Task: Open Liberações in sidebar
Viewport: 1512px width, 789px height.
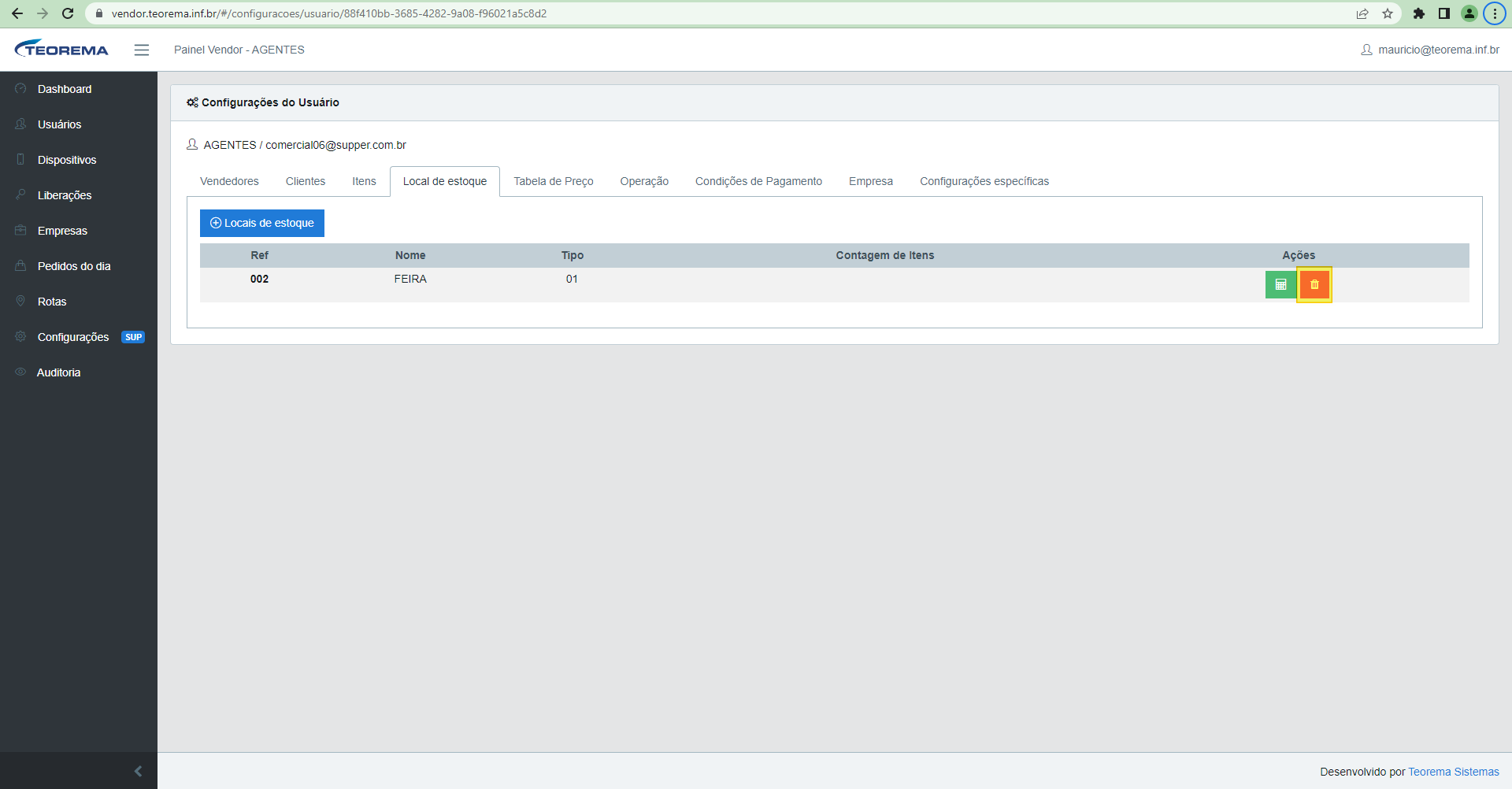Action: [x=79, y=195]
